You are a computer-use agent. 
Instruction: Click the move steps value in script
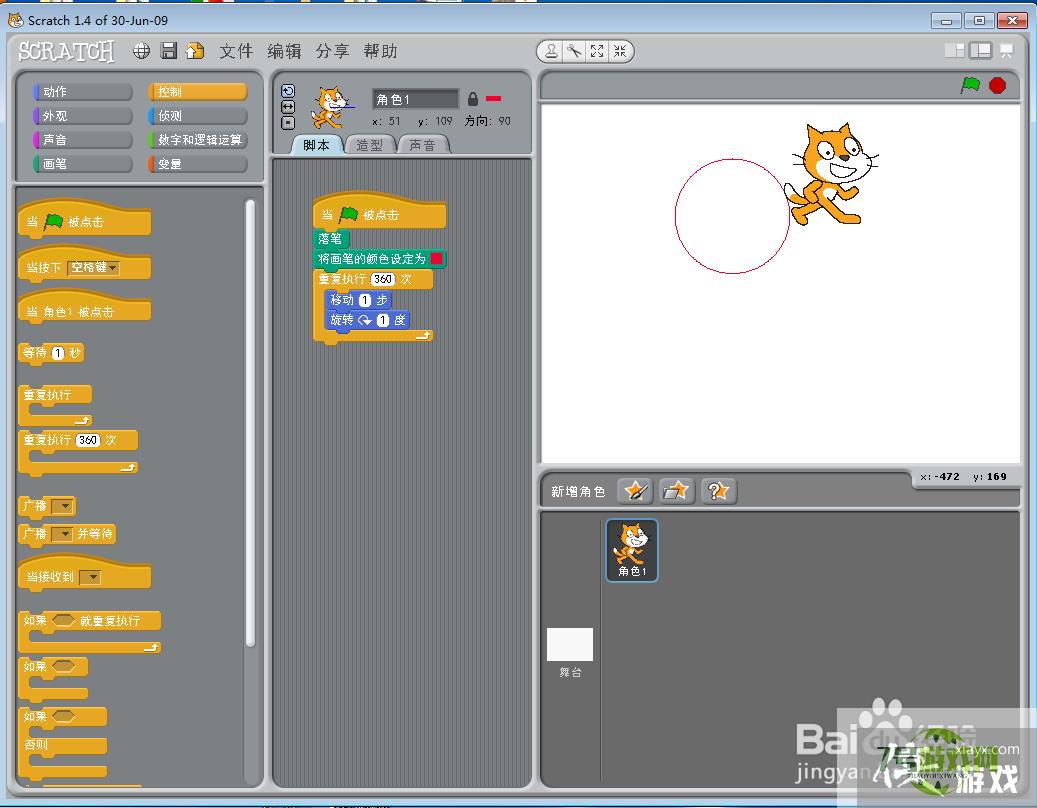[x=364, y=300]
